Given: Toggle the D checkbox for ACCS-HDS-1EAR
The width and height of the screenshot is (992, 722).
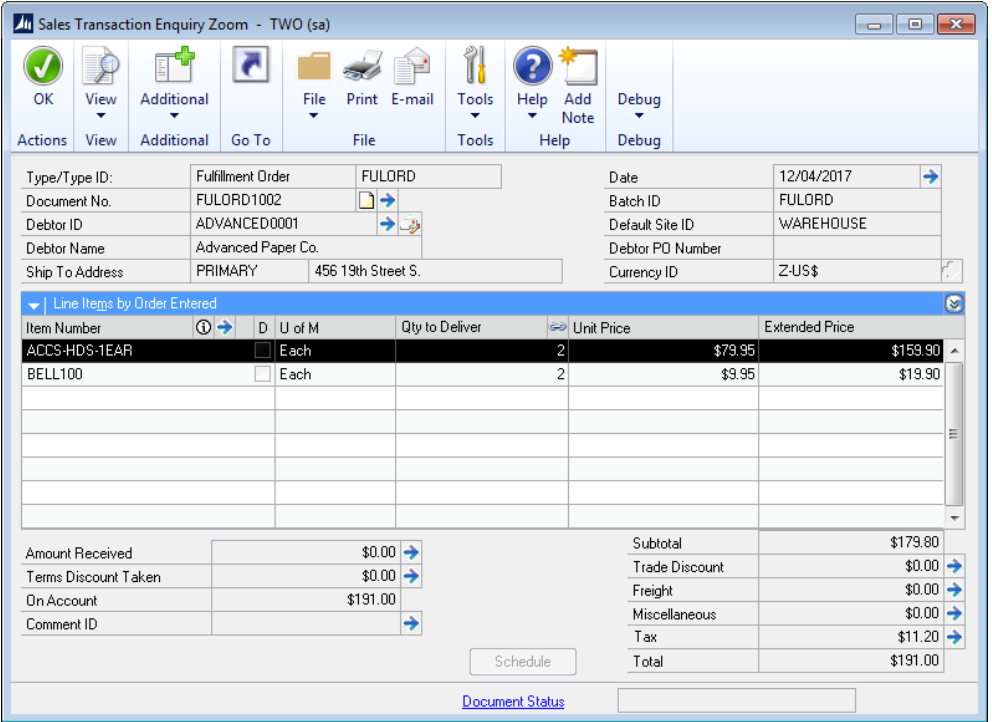Looking at the screenshot, I should coord(262,351).
